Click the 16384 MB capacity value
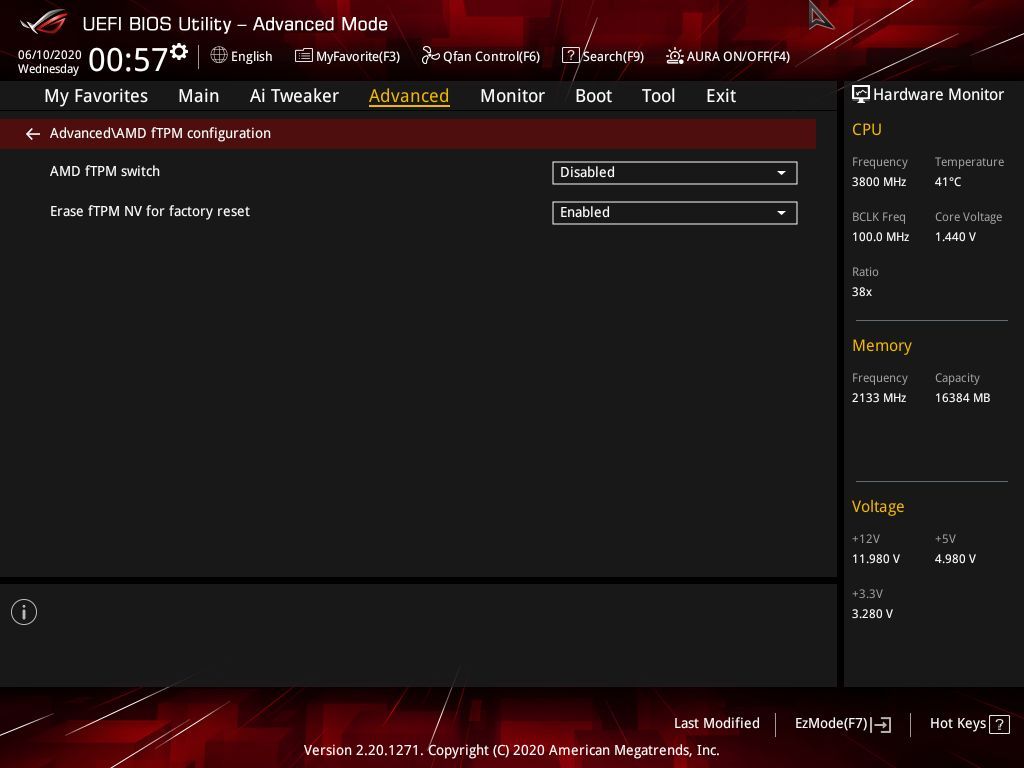This screenshot has height=768, width=1024. (962, 398)
